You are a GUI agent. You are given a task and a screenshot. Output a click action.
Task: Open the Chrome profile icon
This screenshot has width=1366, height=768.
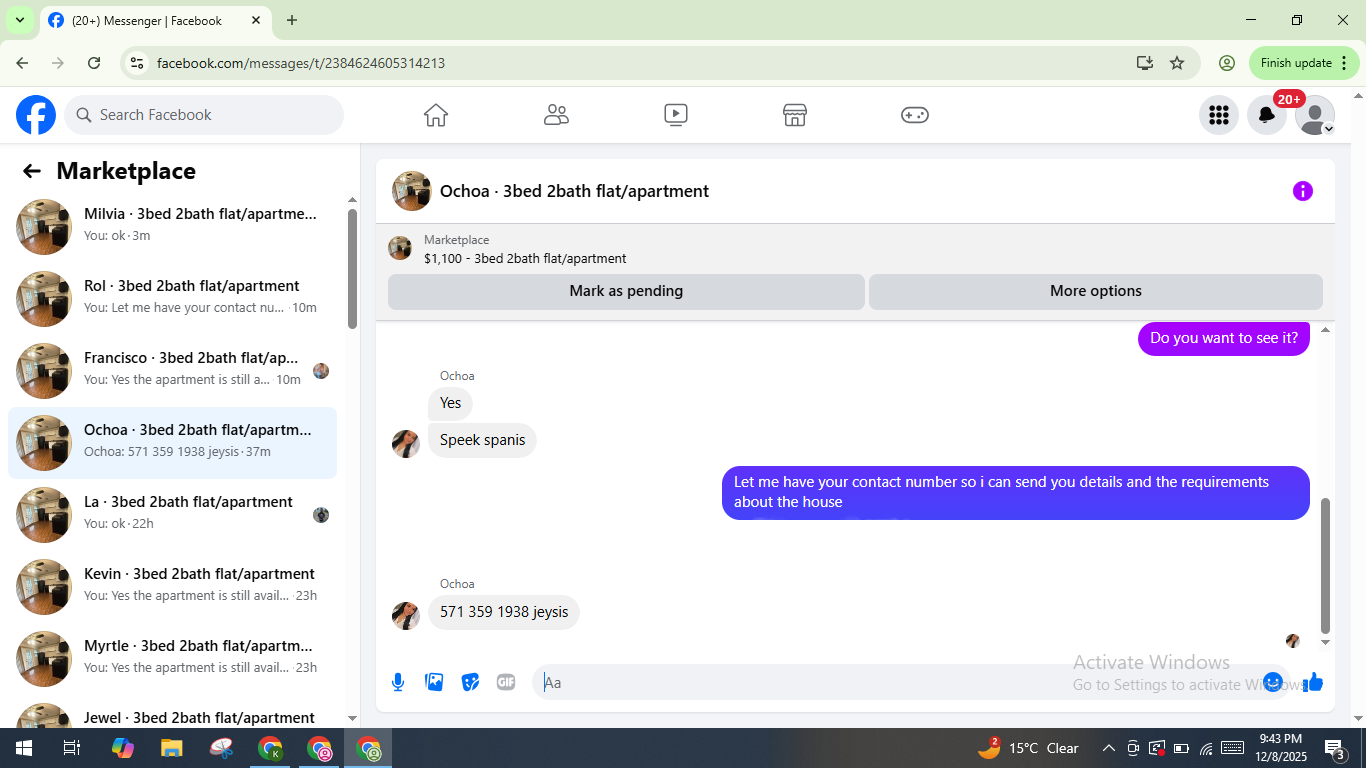1227,63
